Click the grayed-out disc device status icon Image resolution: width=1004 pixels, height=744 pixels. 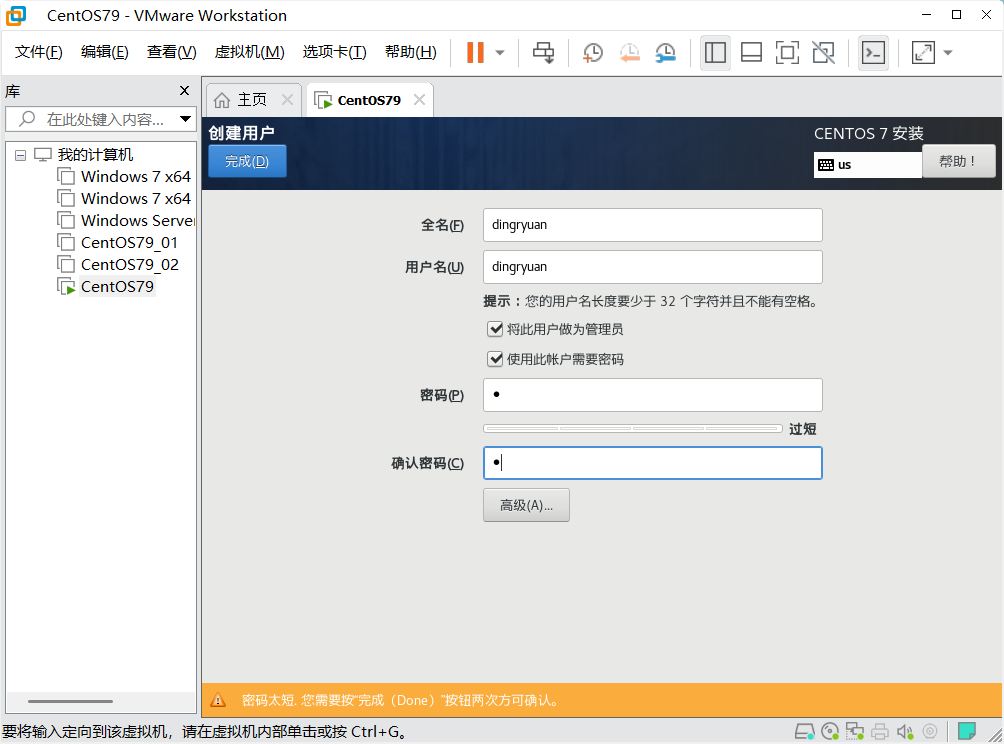coord(930,731)
